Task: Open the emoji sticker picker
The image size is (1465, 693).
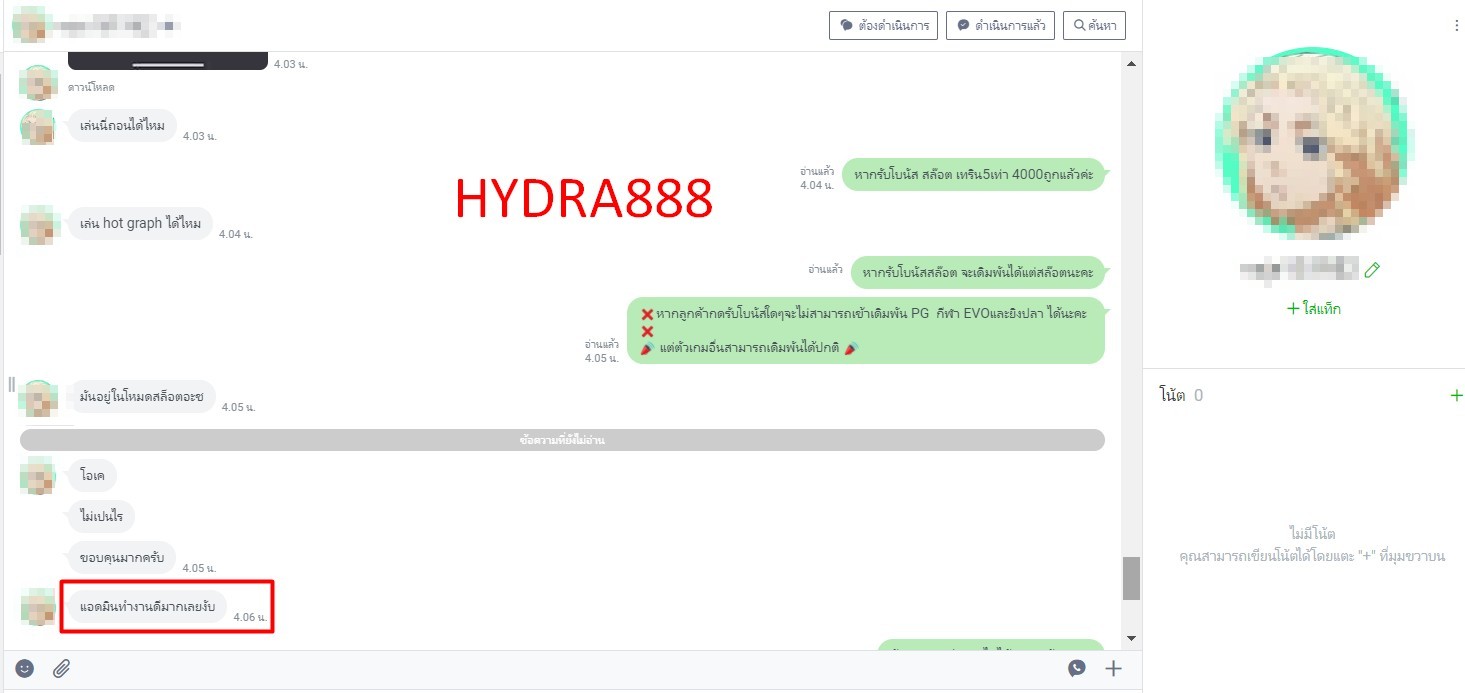Action: (x=25, y=668)
